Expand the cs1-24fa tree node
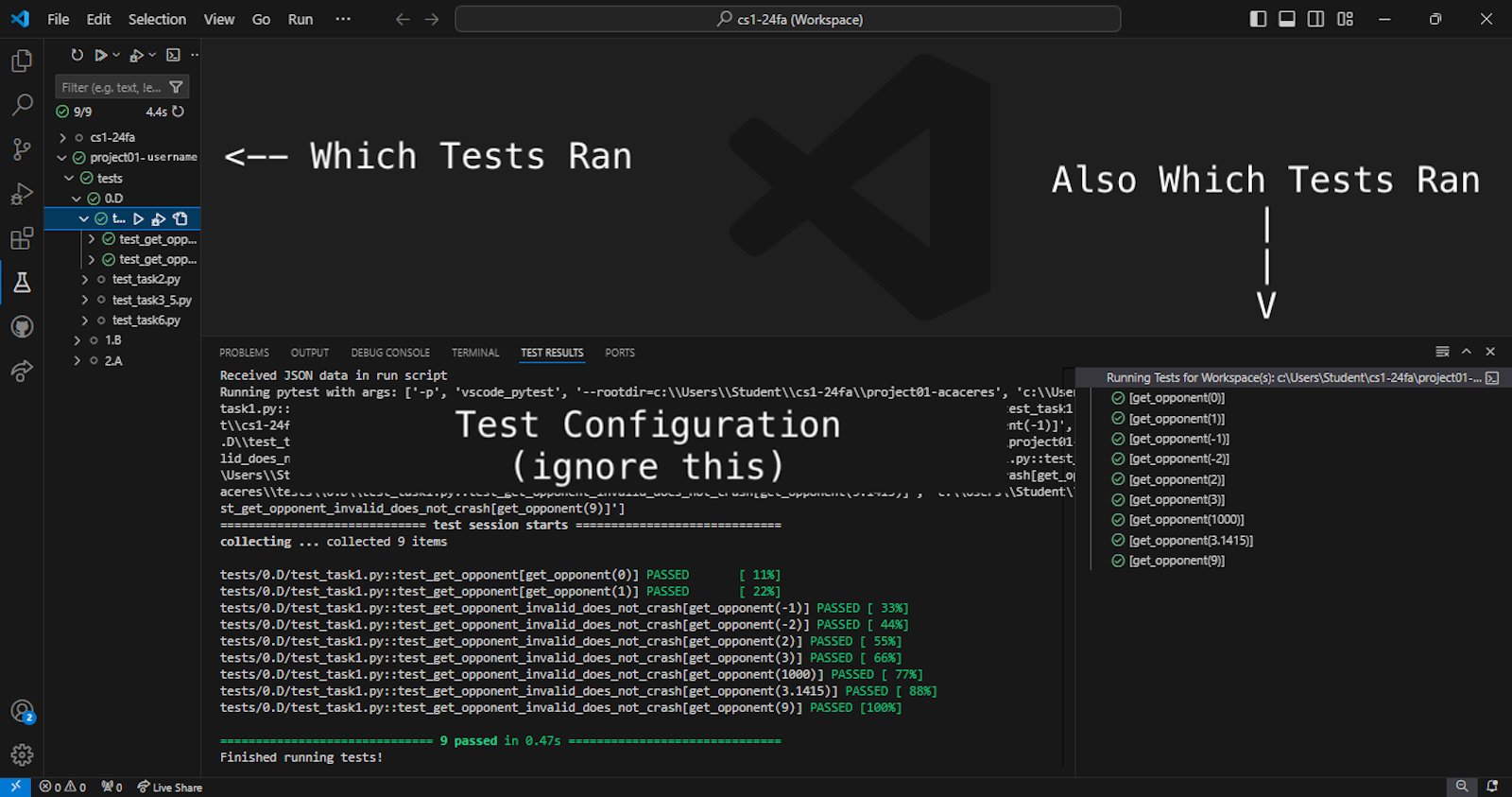Viewport: 1512px width, 797px height. click(63, 137)
